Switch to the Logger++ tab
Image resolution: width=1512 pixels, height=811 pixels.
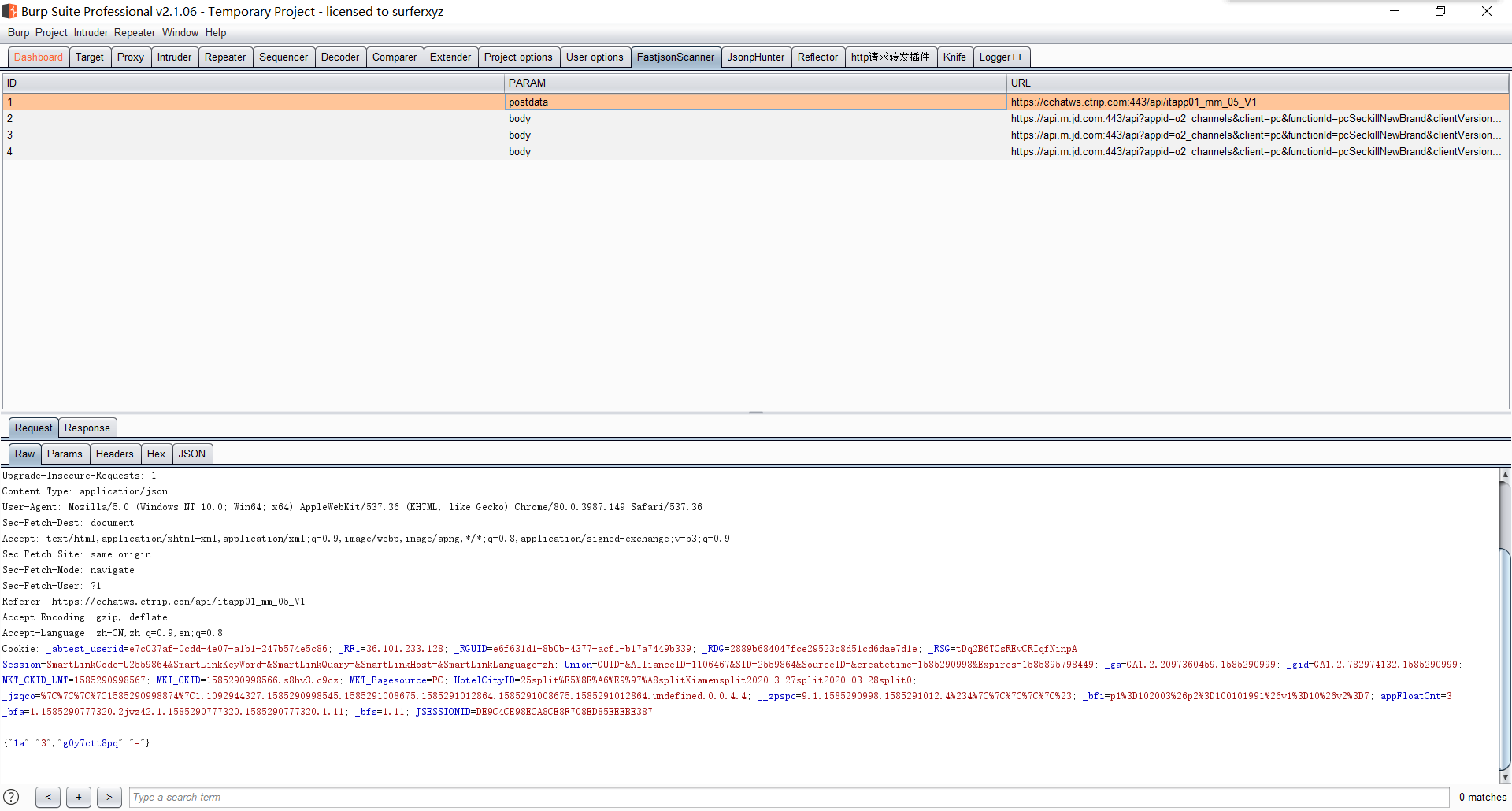point(1001,57)
